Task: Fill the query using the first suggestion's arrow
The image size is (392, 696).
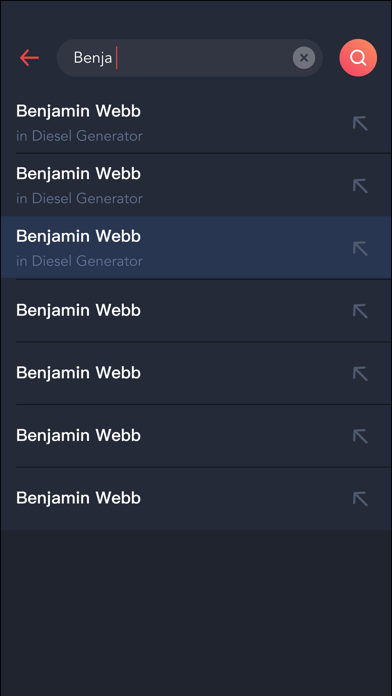Action: tap(360, 123)
